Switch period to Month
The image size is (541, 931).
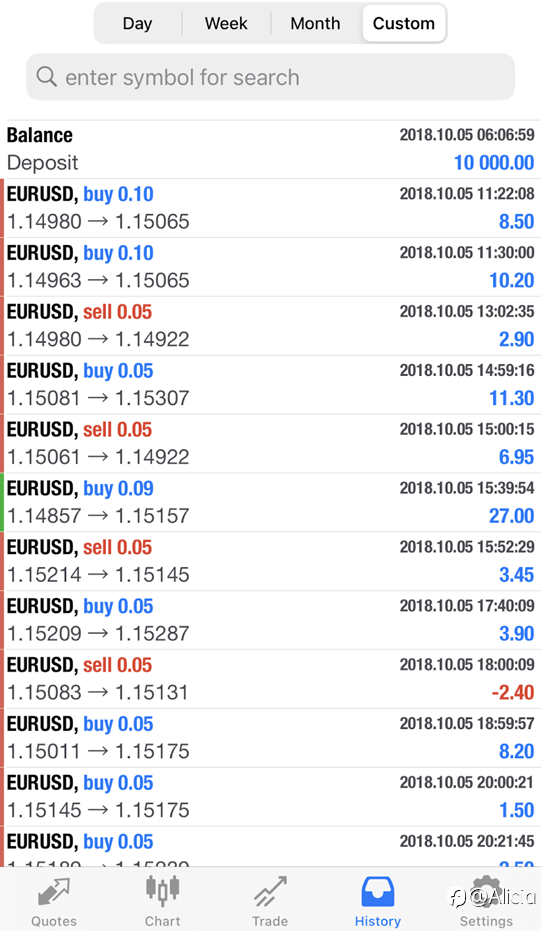pyautogui.click(x=315, y=23)
